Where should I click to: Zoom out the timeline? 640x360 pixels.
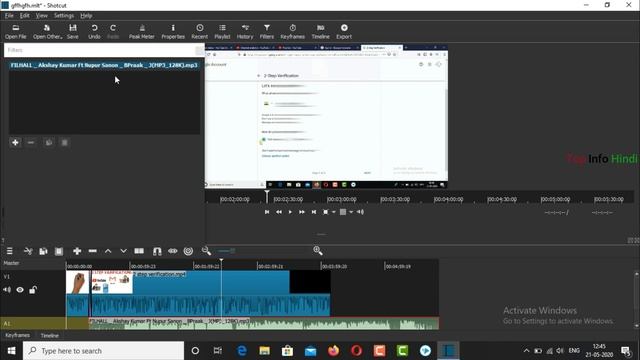point(206,251)
